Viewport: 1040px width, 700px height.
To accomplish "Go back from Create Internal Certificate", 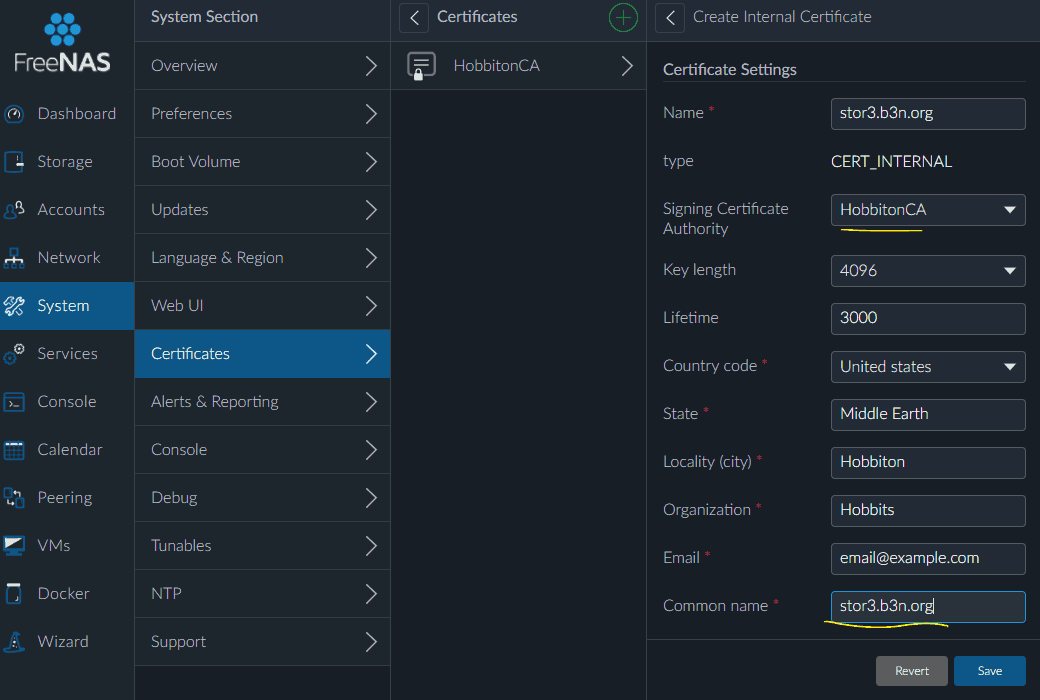I will point(671,17).
